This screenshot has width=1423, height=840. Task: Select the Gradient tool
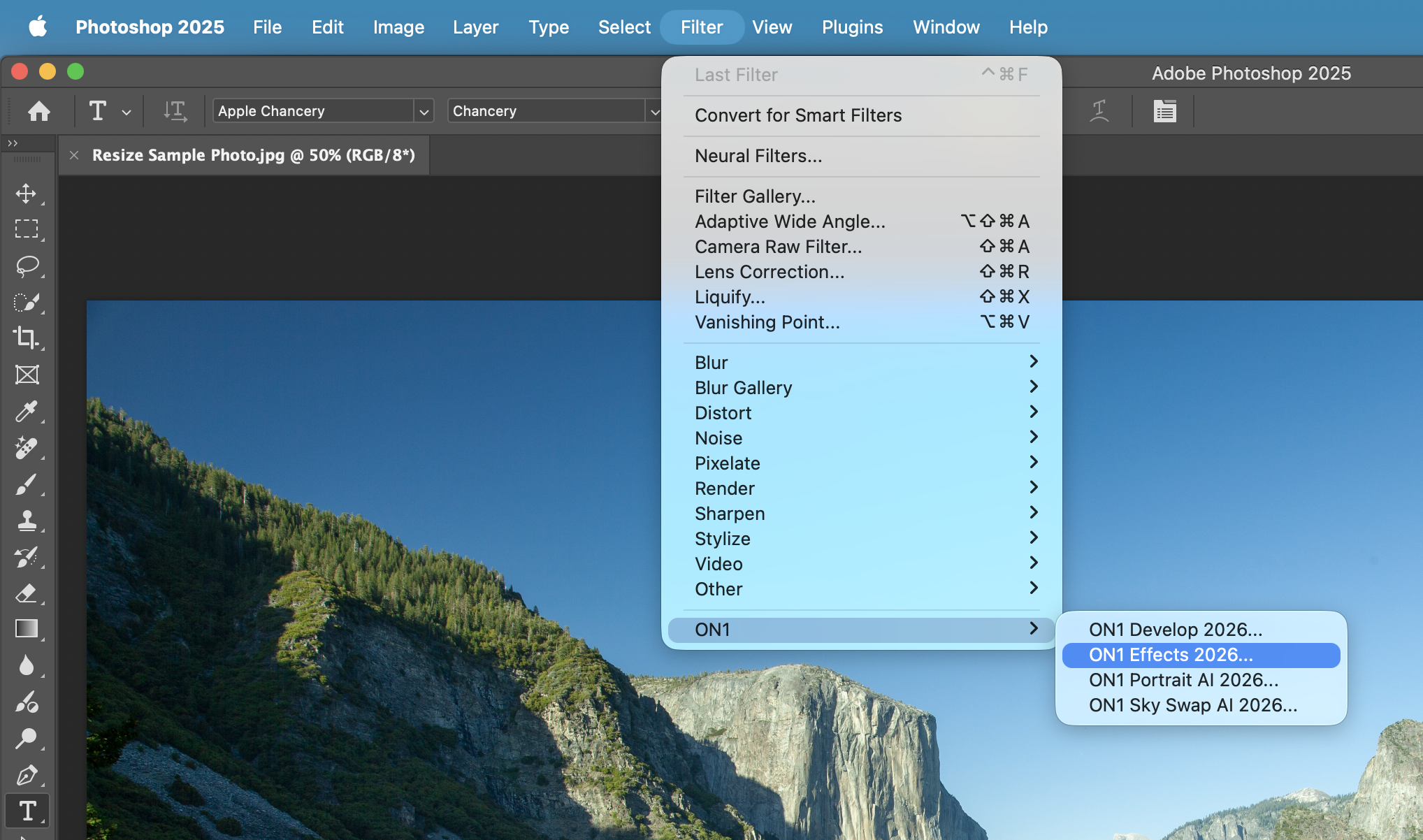pos(27,629)
